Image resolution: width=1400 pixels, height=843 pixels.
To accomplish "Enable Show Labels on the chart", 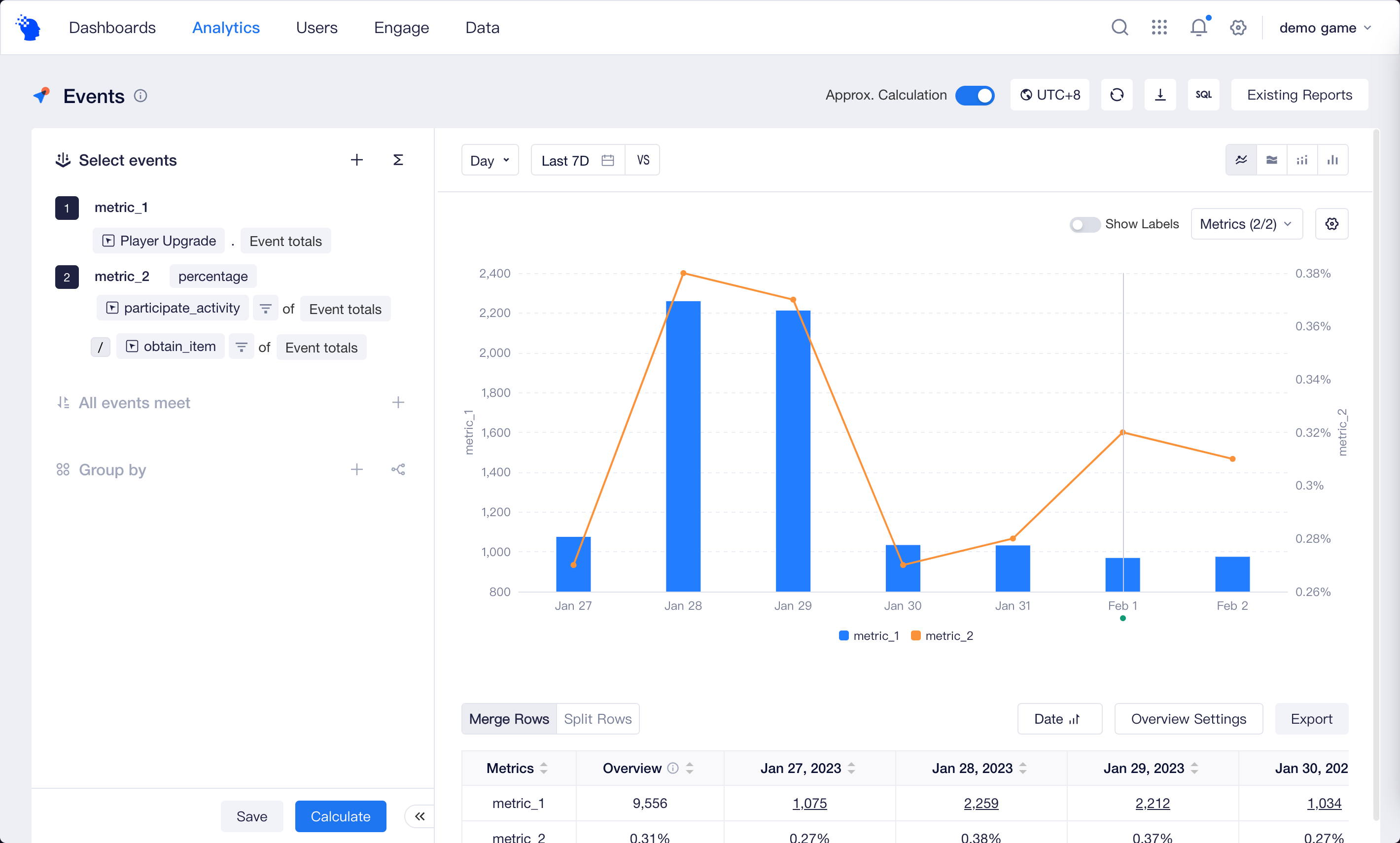I will 1085,224.
